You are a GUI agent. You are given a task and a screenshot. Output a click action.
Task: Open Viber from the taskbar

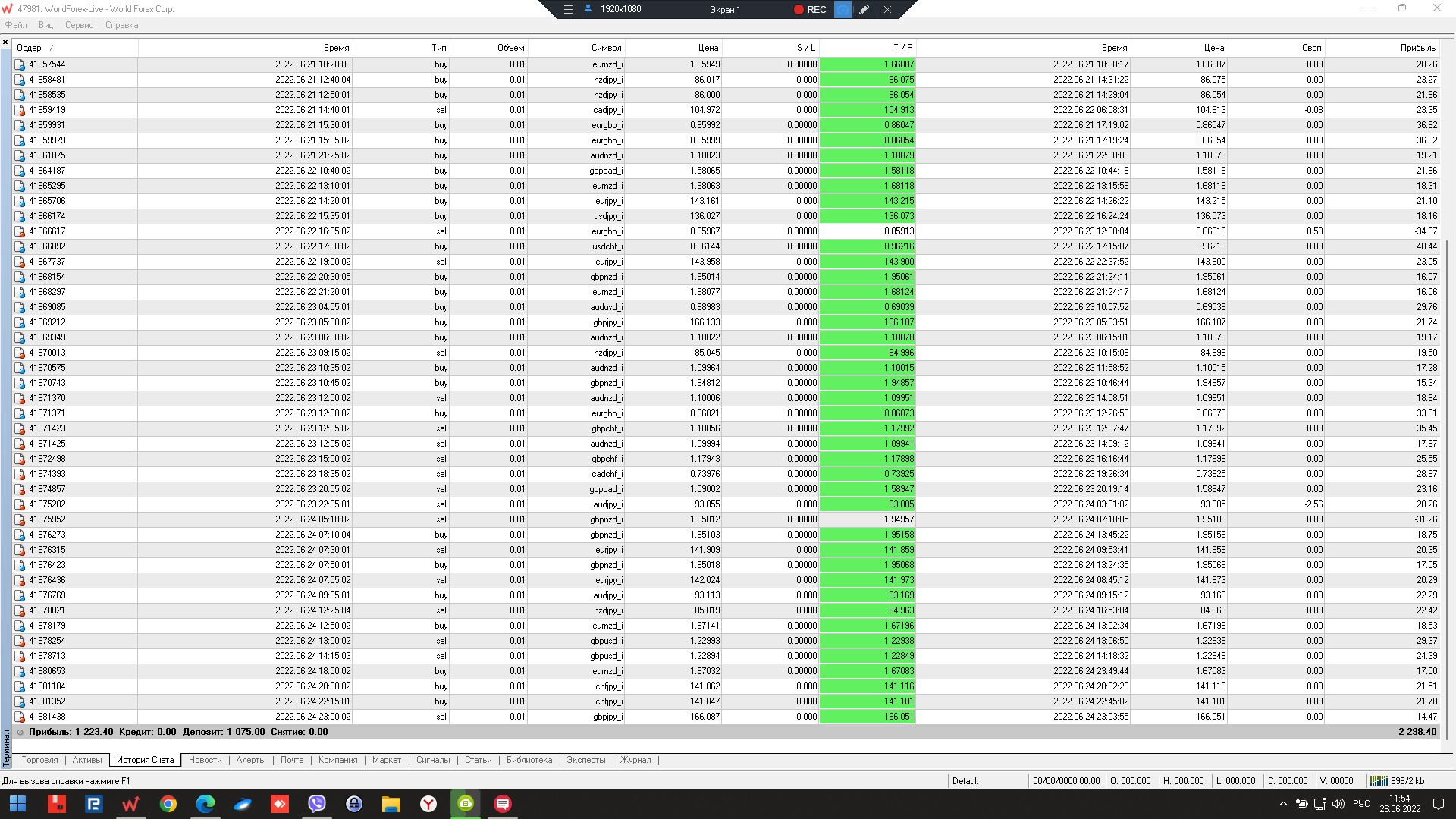point(317,804)
